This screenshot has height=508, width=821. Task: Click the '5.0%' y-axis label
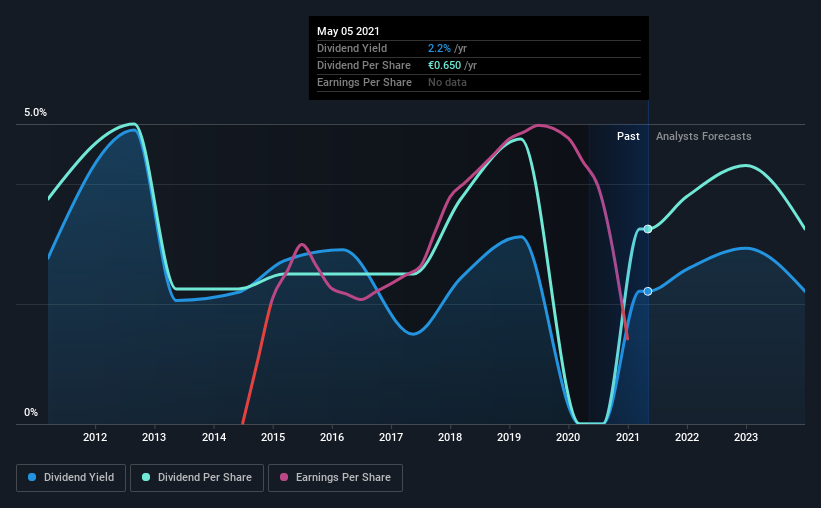(35, 113)
